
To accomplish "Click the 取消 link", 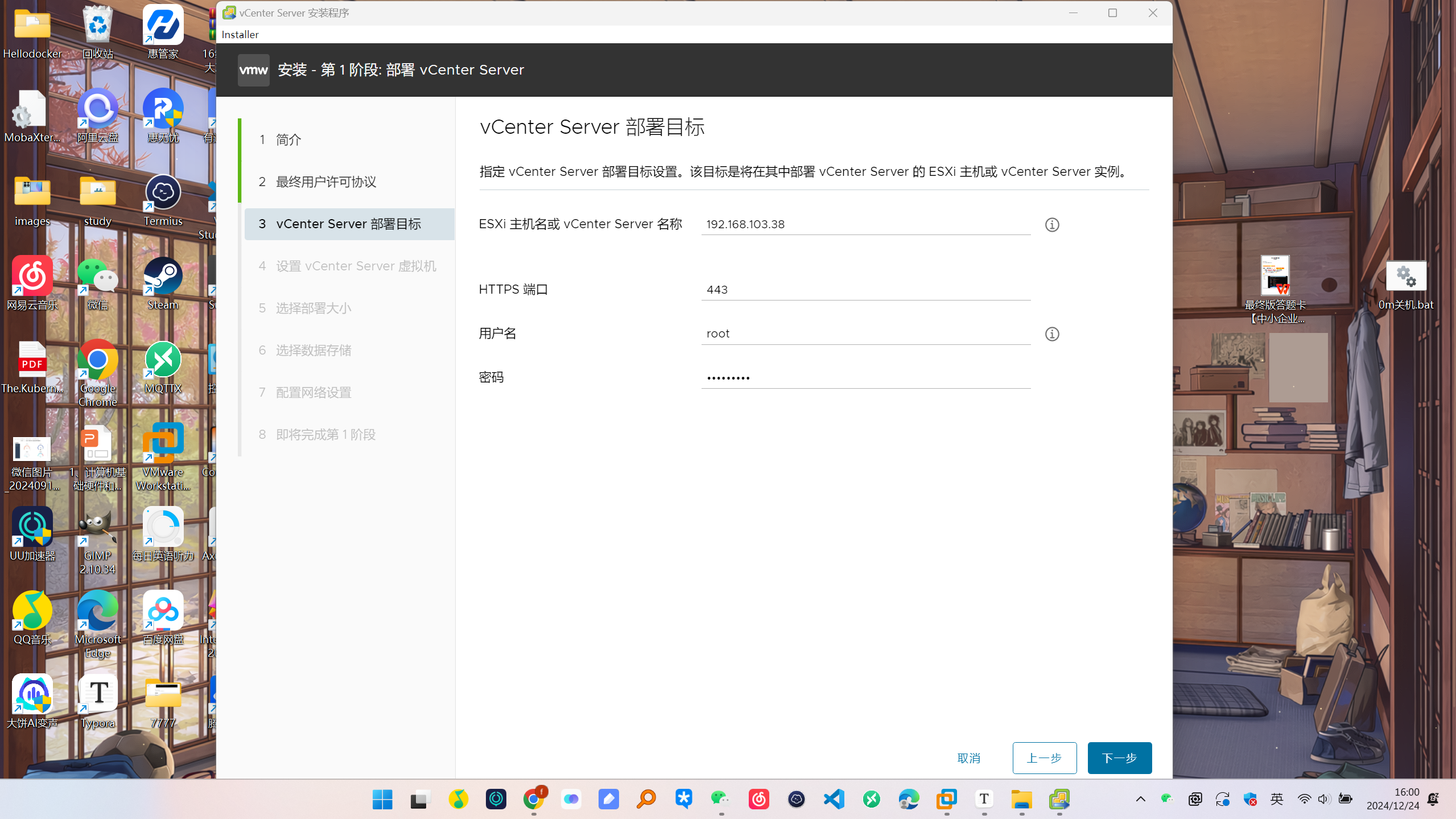I will (968, 758).
